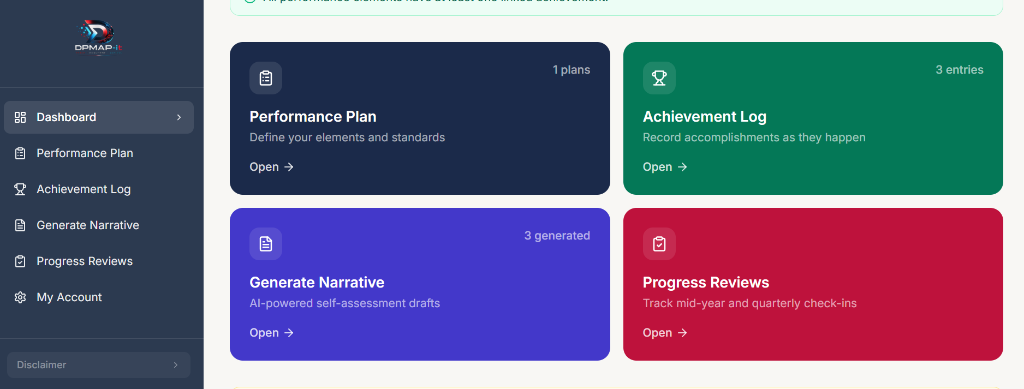The width and height of the screenshot is (1024, 389).
Task: Click the Performance Plan clipboard icon in the sidebar
Action: pos(20,153)
